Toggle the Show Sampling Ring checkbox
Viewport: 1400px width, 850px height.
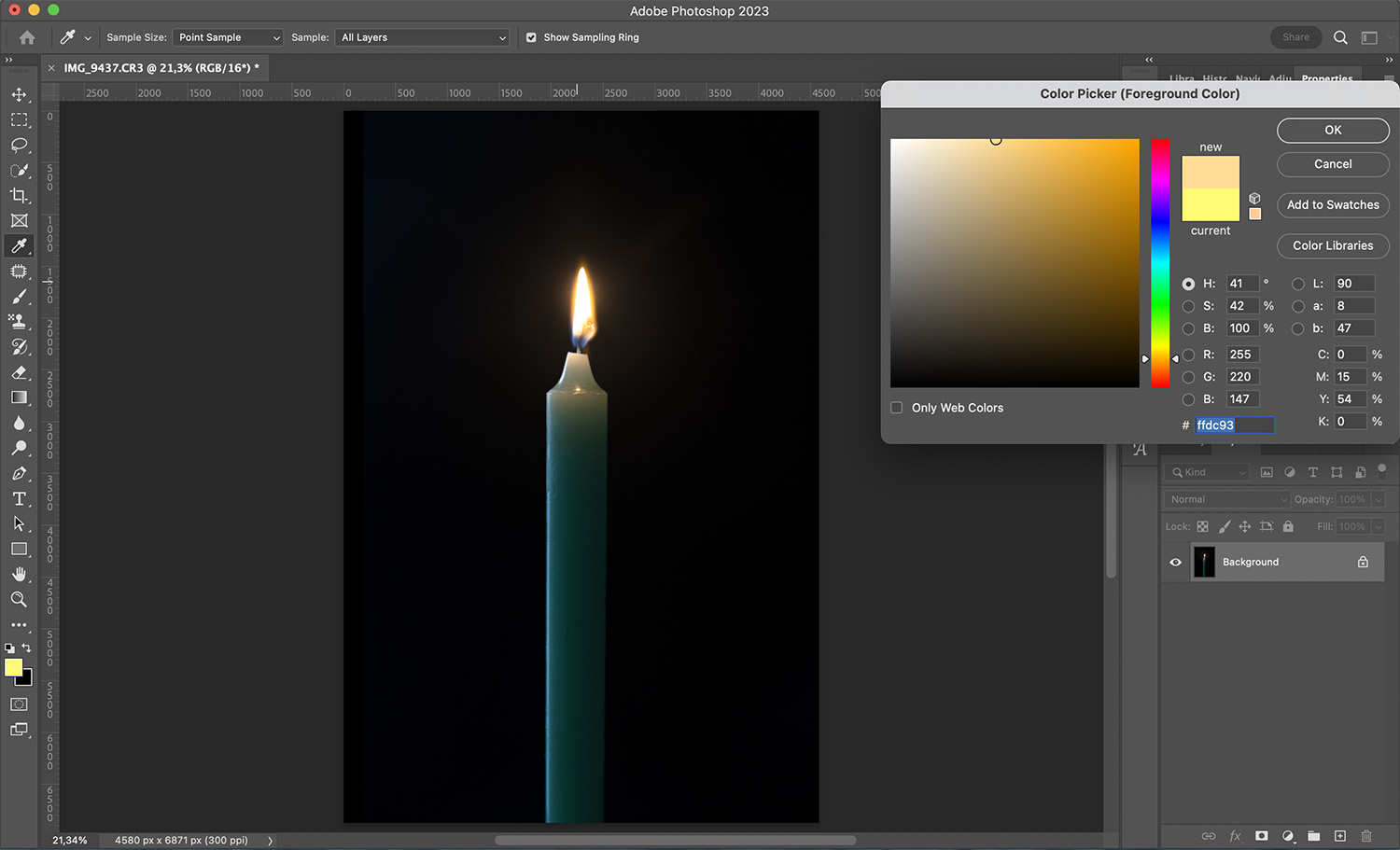531,37
